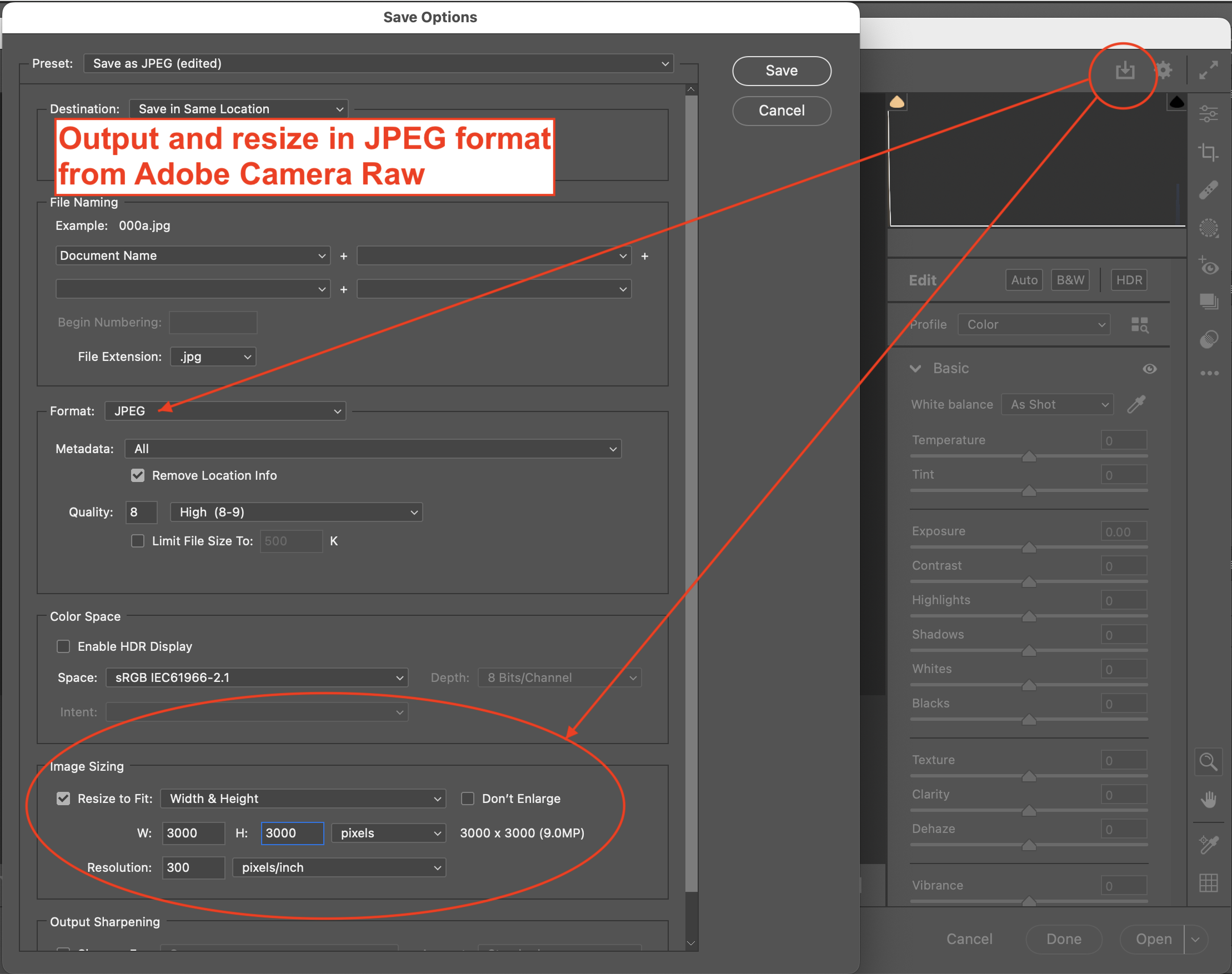This screenshot has height=974, width=1232.
Task: Check the Don't Enlarge checkbox
Action: point(468,799)
